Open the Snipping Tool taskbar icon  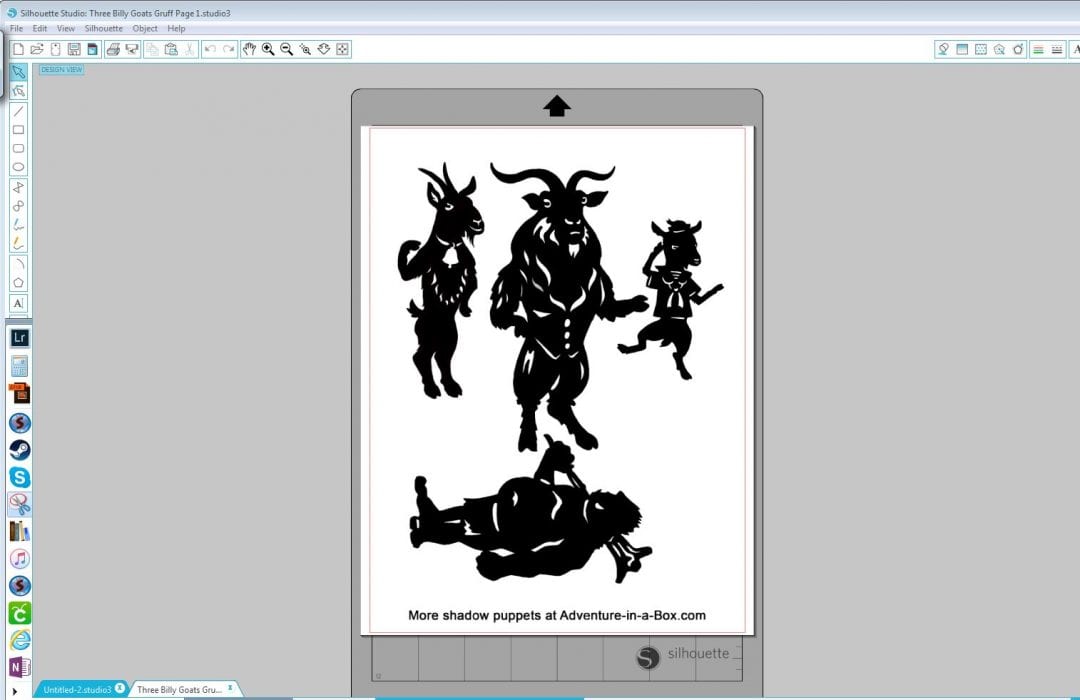pyautogui.click(x=19, y=504)
